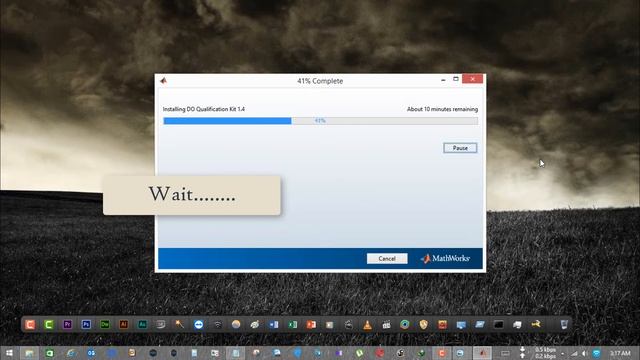Image resolution: width=640 pixels, height=360 pixels.
Task: Open the Windows Start button
Action: point(9,353)
